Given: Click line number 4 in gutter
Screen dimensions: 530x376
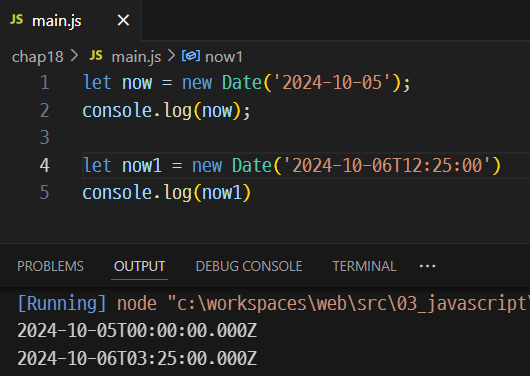Looking at the screenshot, I should coord(45,165).
